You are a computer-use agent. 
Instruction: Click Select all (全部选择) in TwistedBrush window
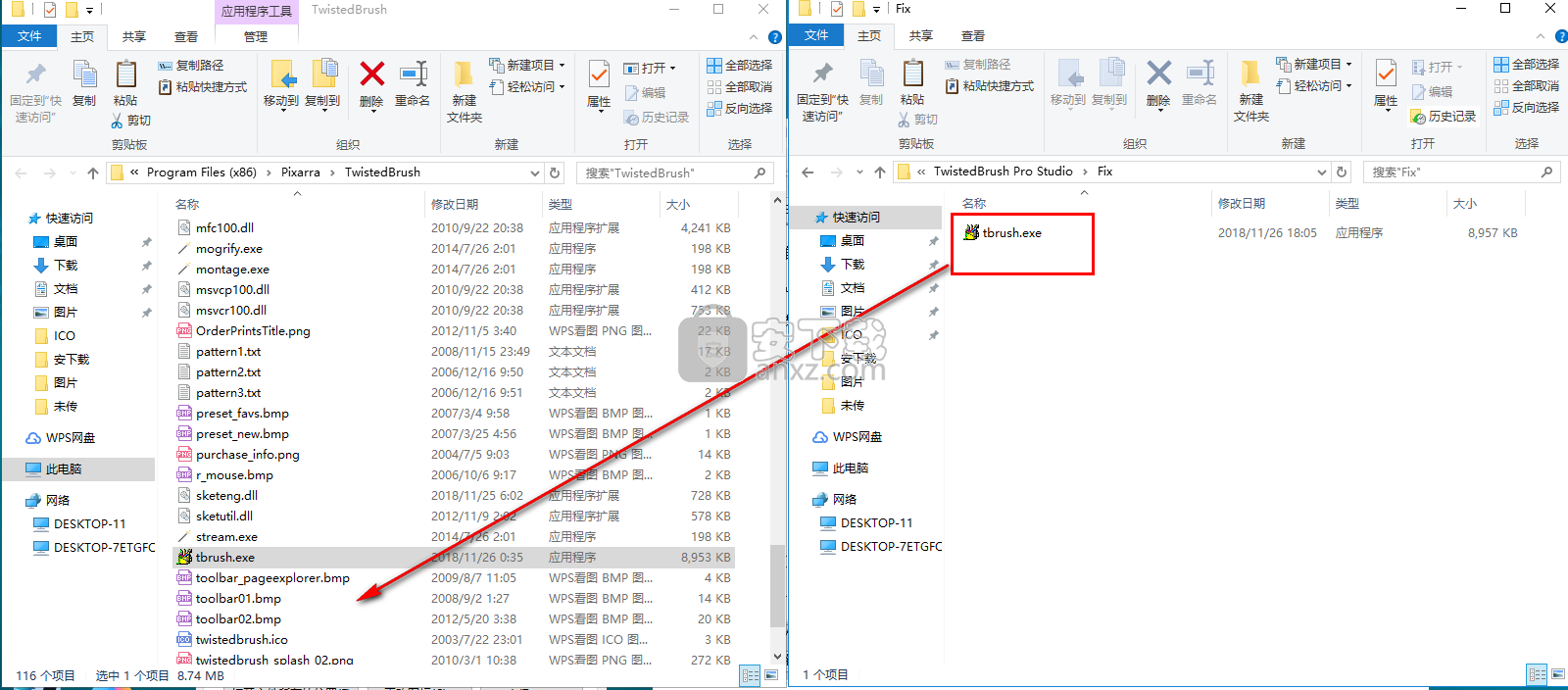click(x=740, y=66)
